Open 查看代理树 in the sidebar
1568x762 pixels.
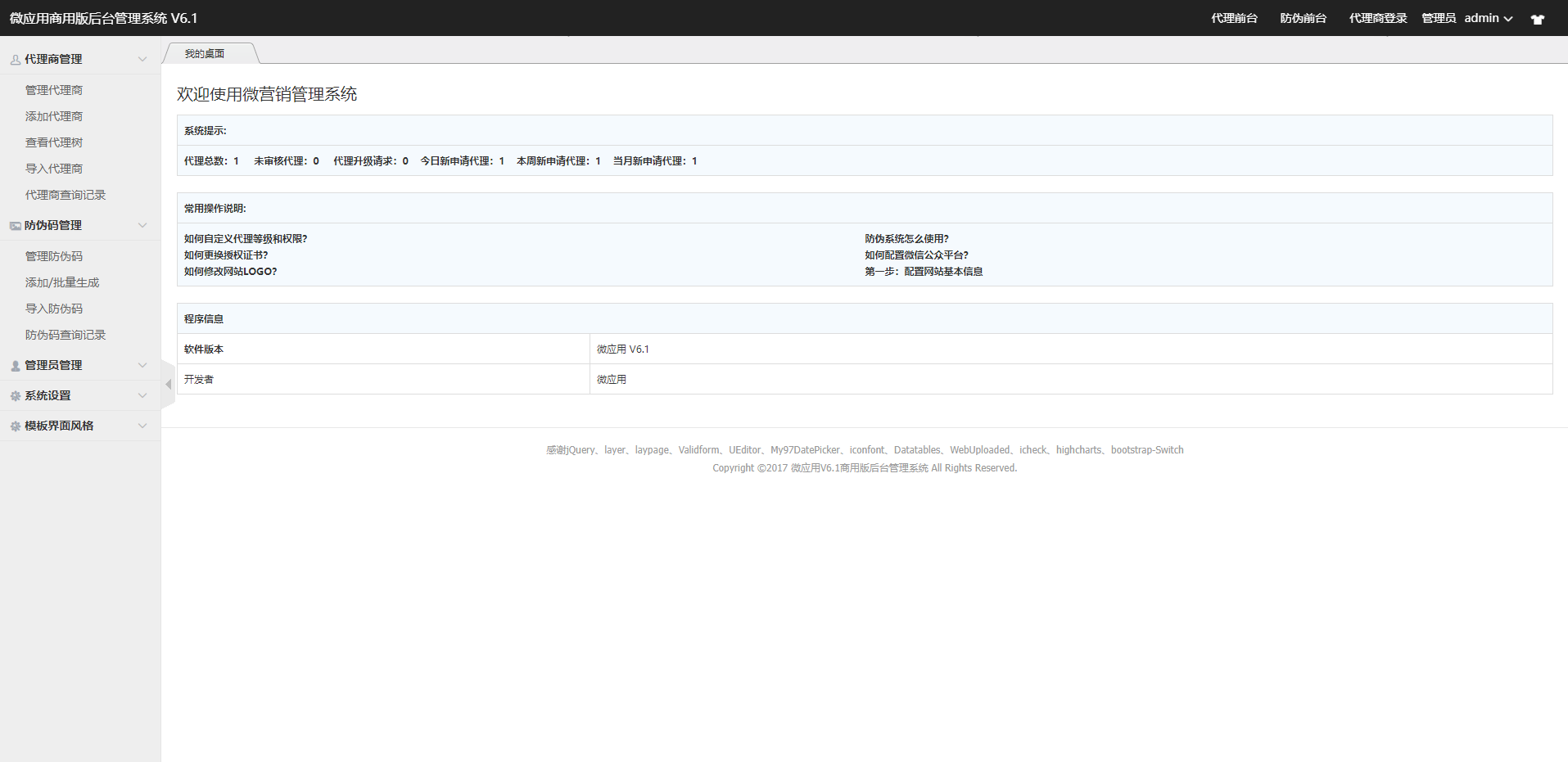point(54,142)
